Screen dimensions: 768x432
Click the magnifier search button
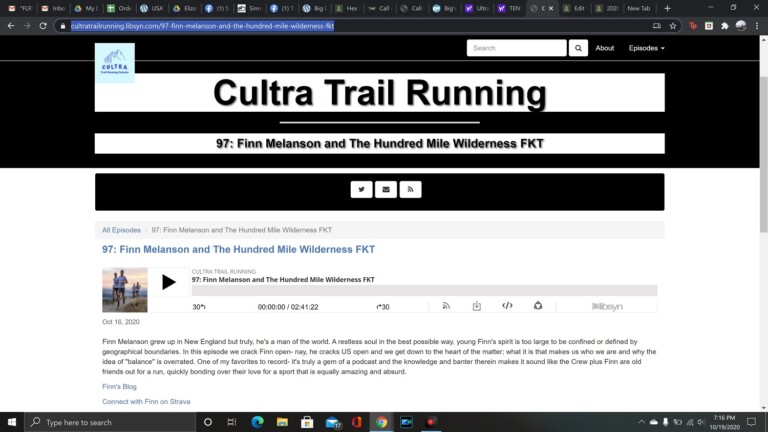[x=579, y=48]
